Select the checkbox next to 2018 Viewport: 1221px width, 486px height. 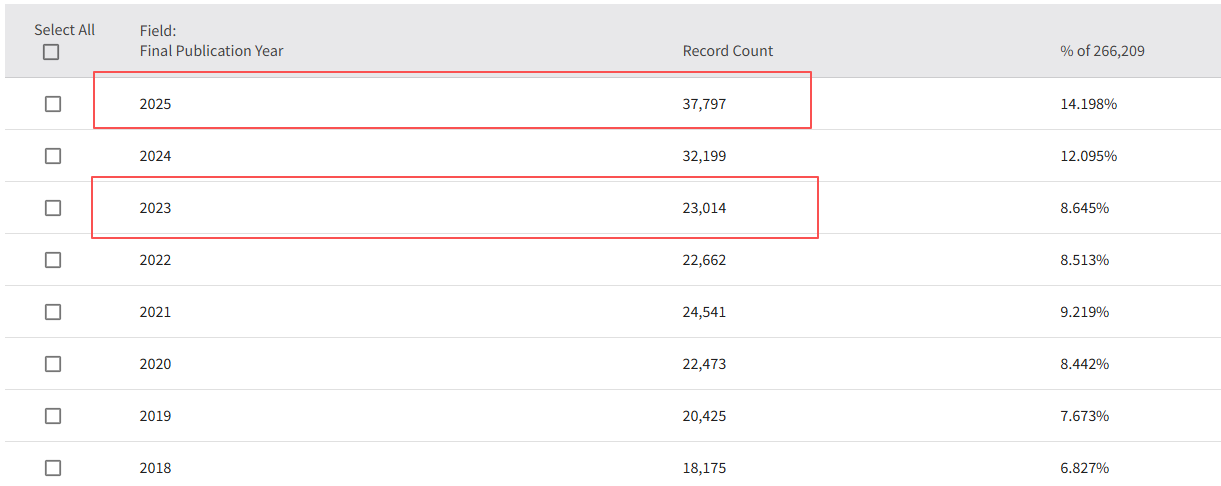[x=53, y=468]
